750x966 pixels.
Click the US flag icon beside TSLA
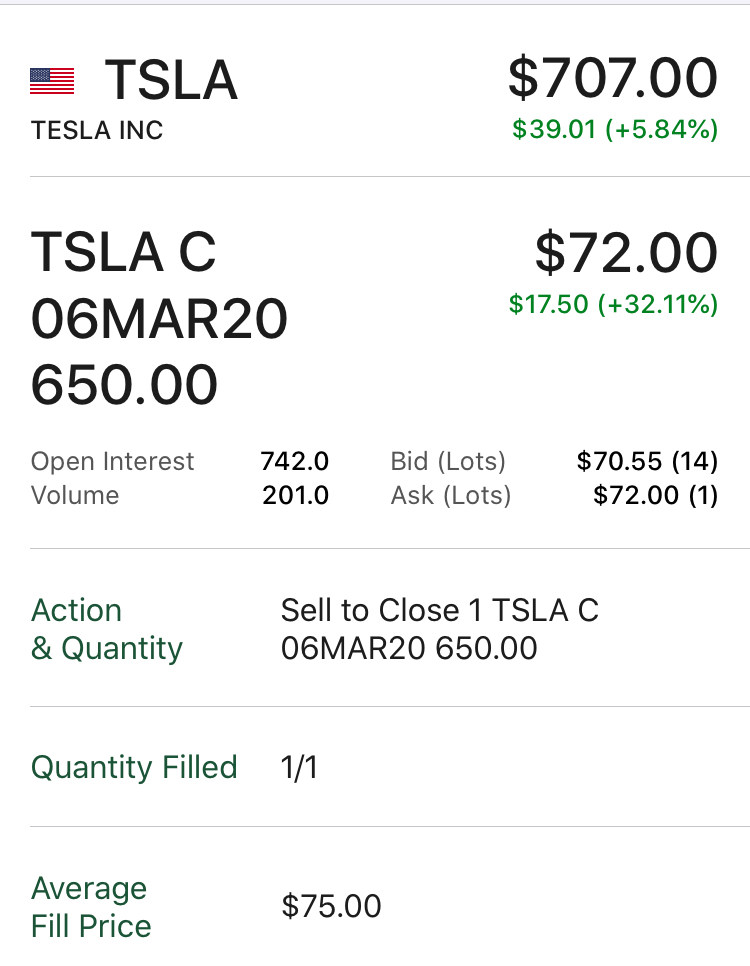point(52,81)
